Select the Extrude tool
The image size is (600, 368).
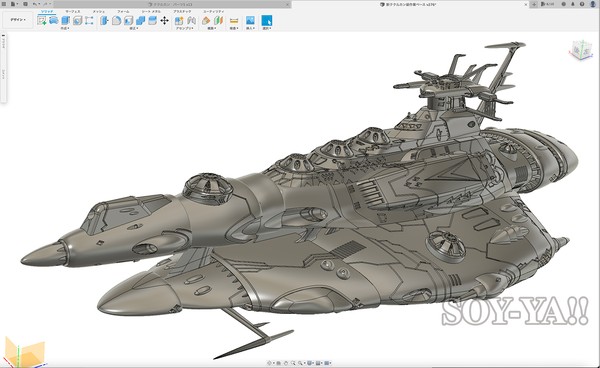click(x=65, y=20)
